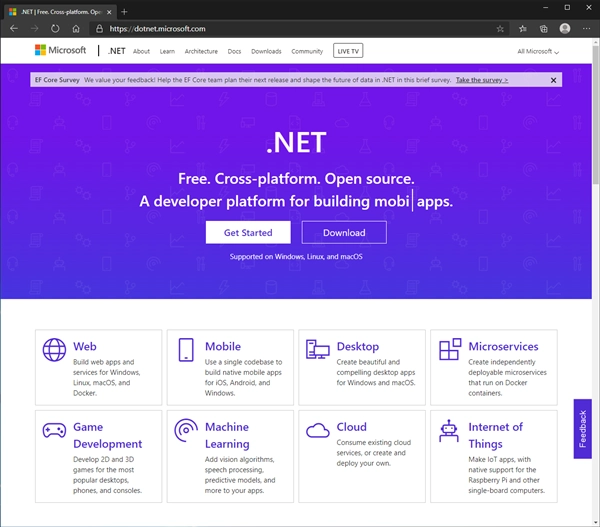The image size is (600, 527).
Task: Open the Microservices heading link
Action: [503, 346]
